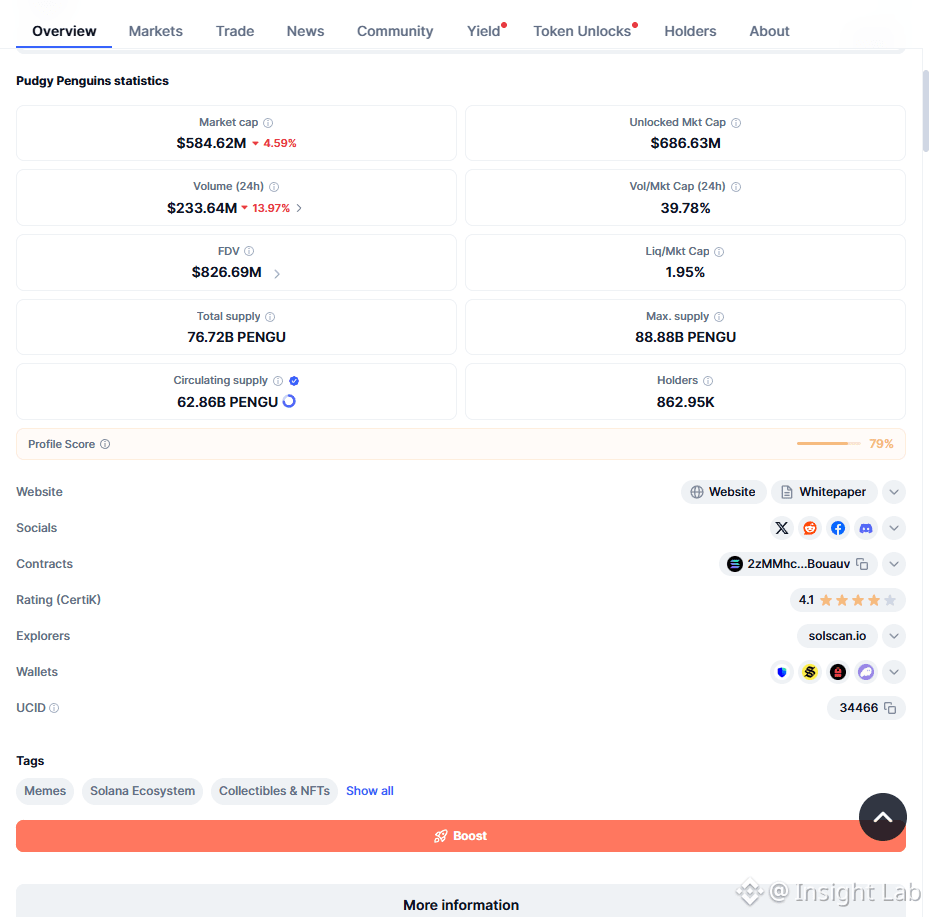
Task: Open the Trade tab
Action: pos(235,31)
